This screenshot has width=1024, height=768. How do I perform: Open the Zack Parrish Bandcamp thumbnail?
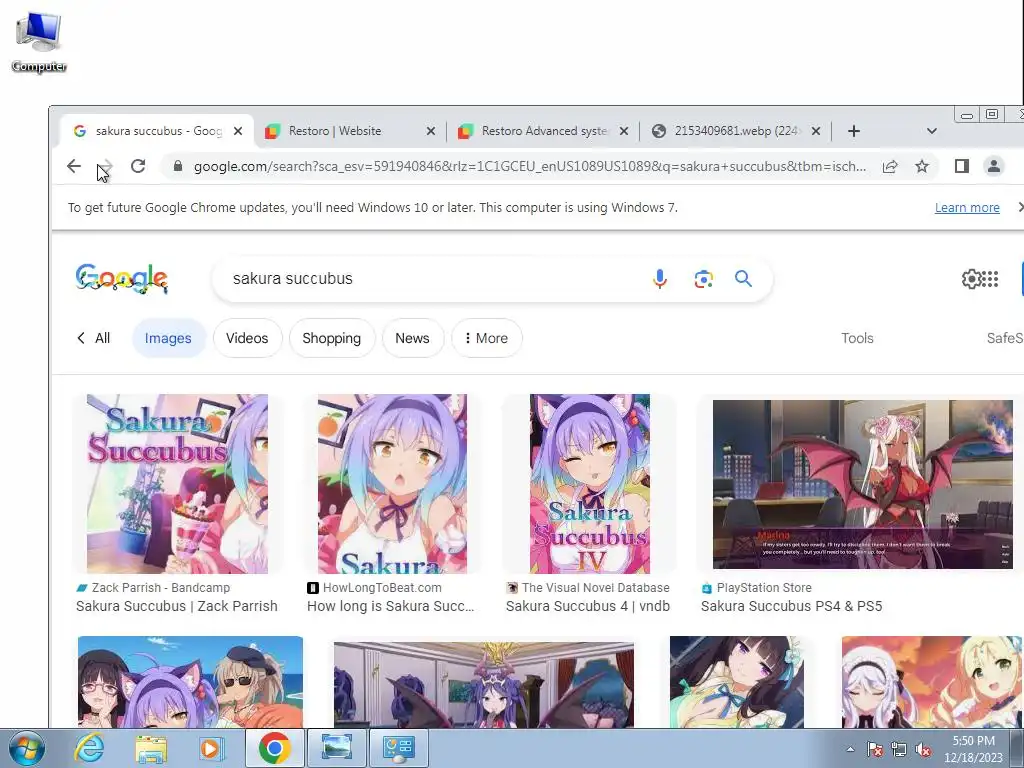tap(177, 484)
